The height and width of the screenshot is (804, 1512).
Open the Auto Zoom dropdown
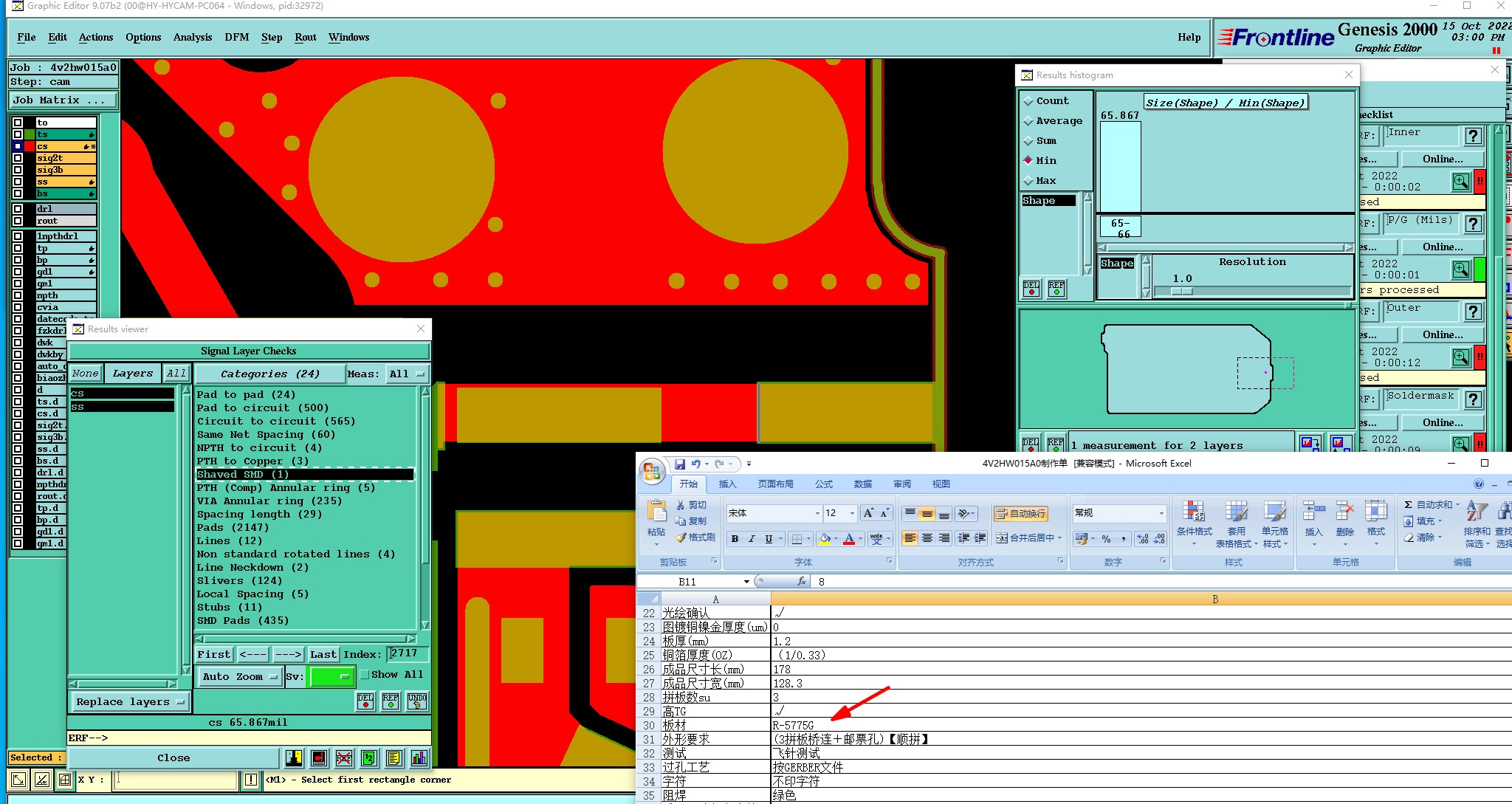click(240, 676)
